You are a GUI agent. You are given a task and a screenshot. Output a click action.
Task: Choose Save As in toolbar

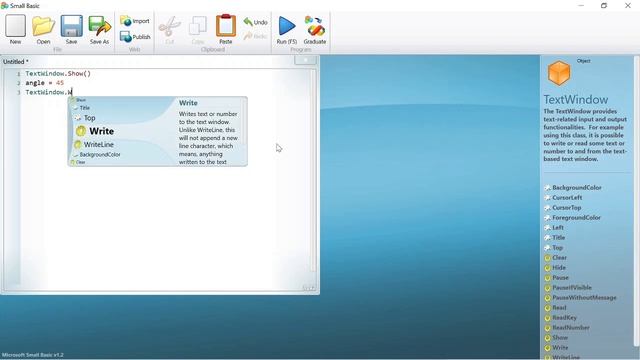tap(100, 29)
